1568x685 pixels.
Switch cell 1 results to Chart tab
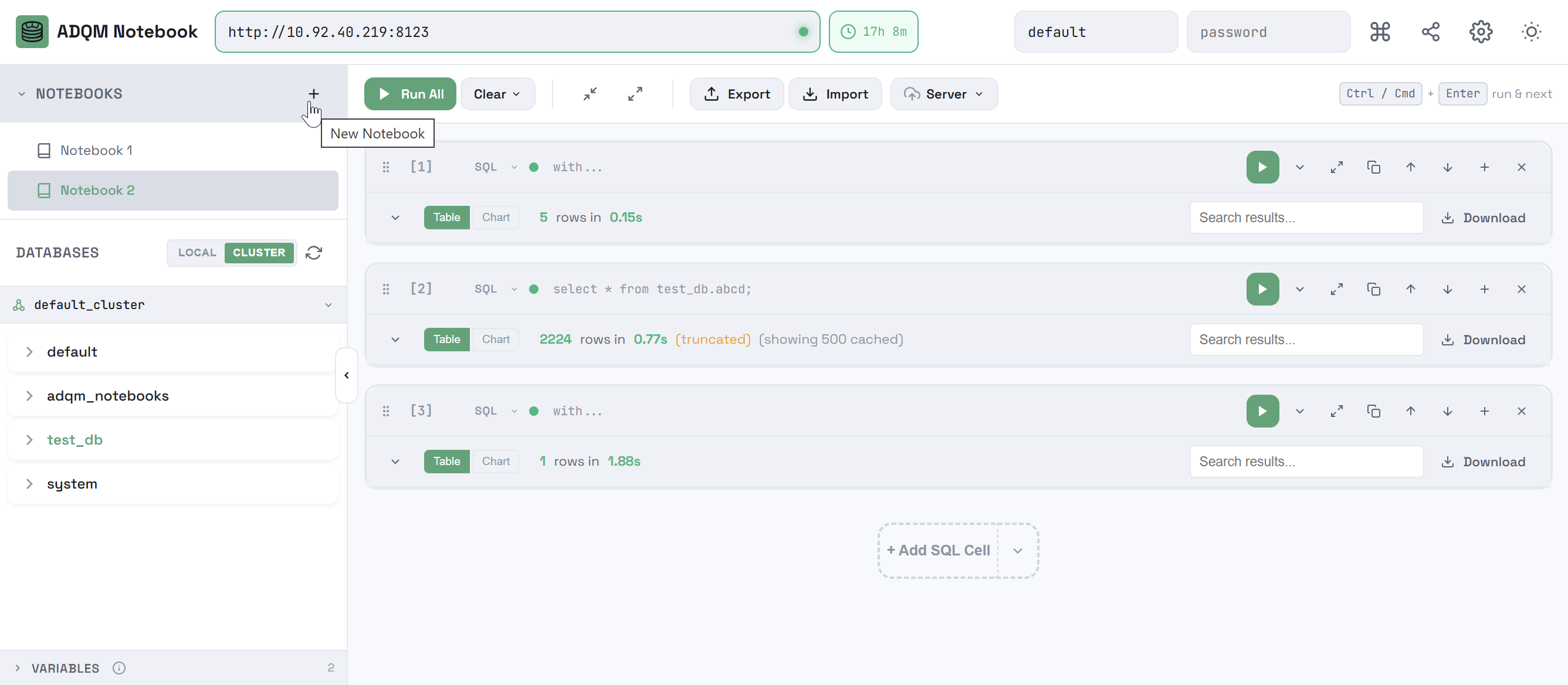click(496, 217)
